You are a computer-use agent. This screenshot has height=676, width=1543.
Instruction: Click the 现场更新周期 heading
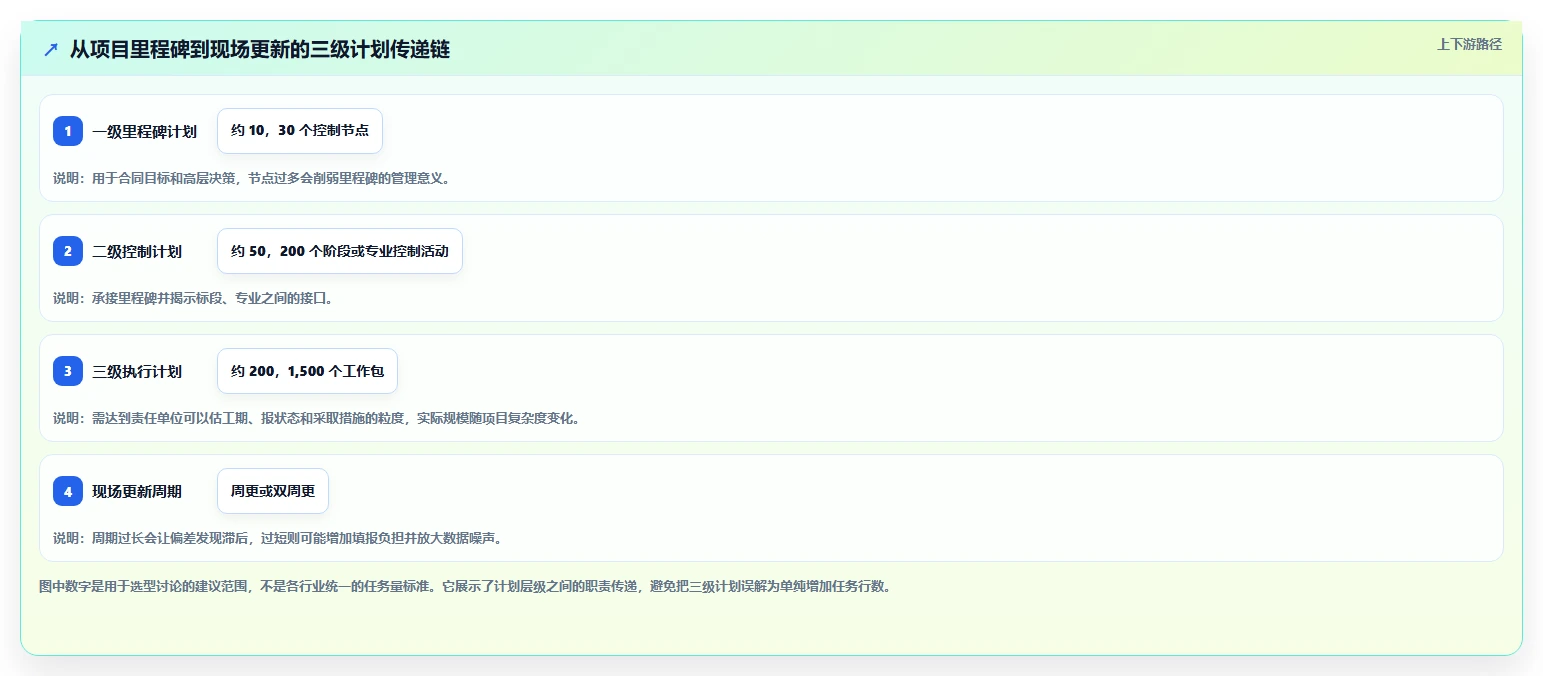tap(137, 492)
